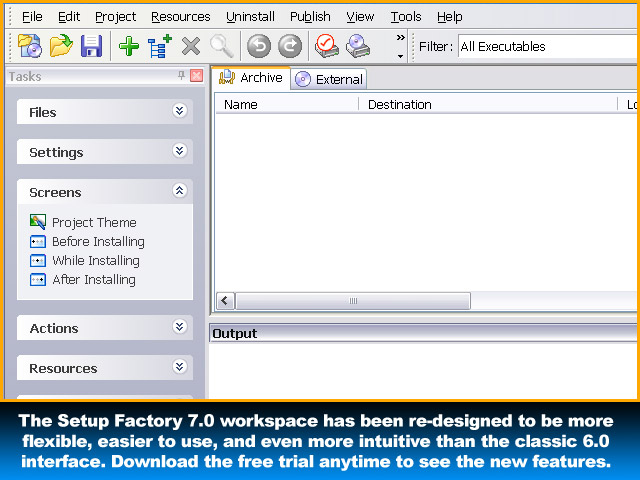Click the Before Installing screen icon
Viewport: 640px width, 480px height.
38,242
